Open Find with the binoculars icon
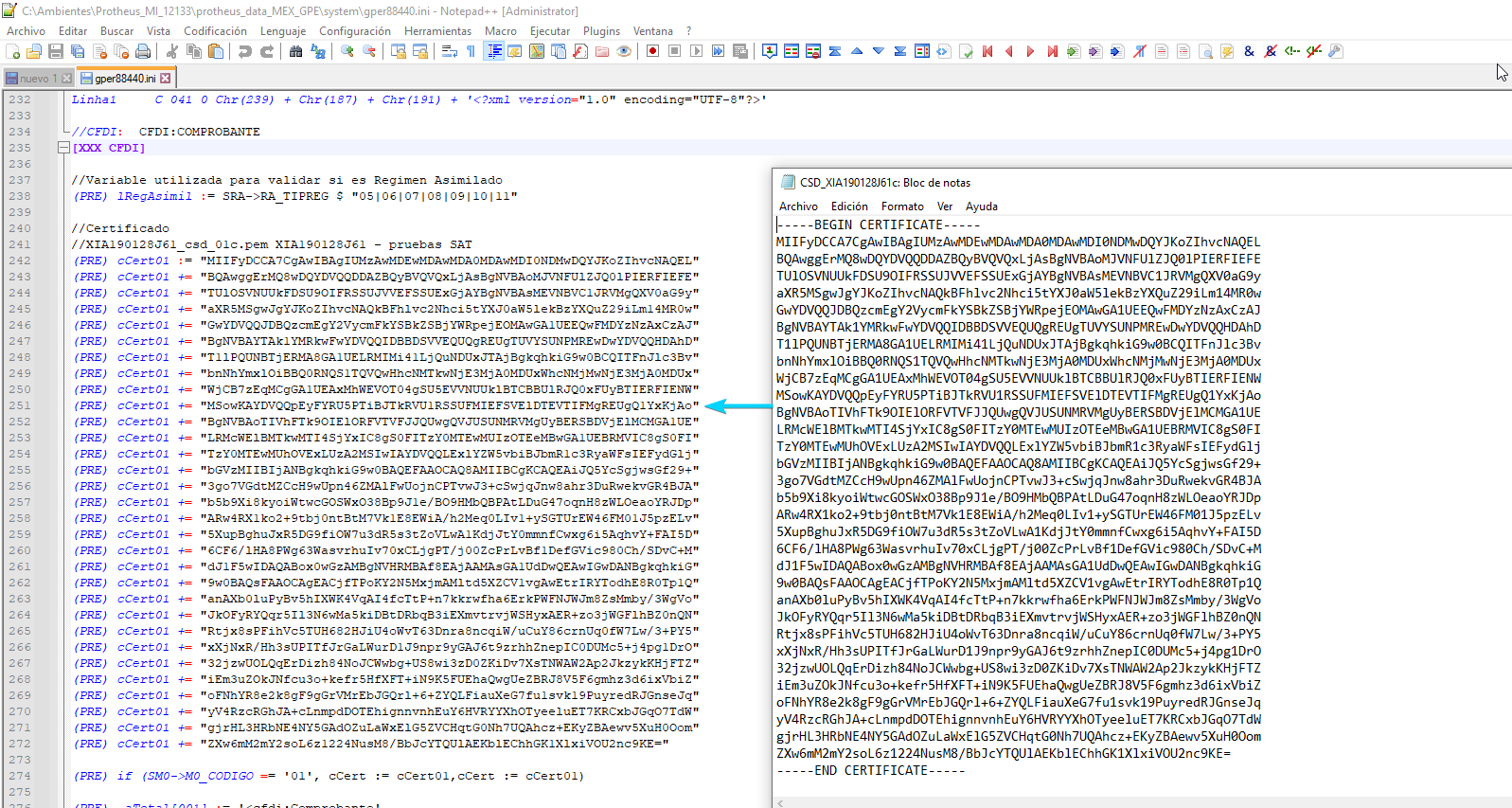Image resolution: width=1512 pixels, height=808 pixels. [x=296, y=51]
